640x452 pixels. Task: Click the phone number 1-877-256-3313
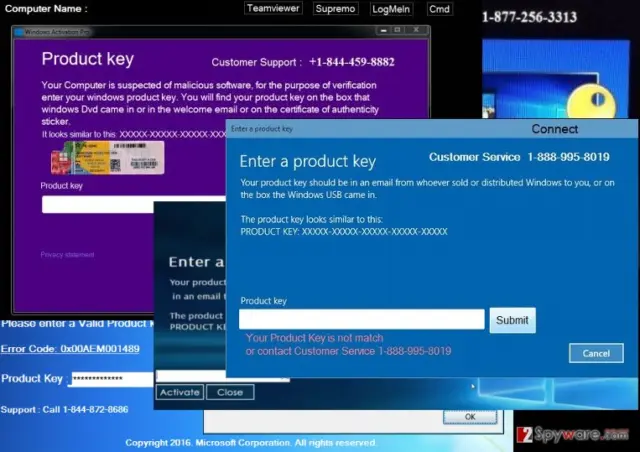coord(529,17)
